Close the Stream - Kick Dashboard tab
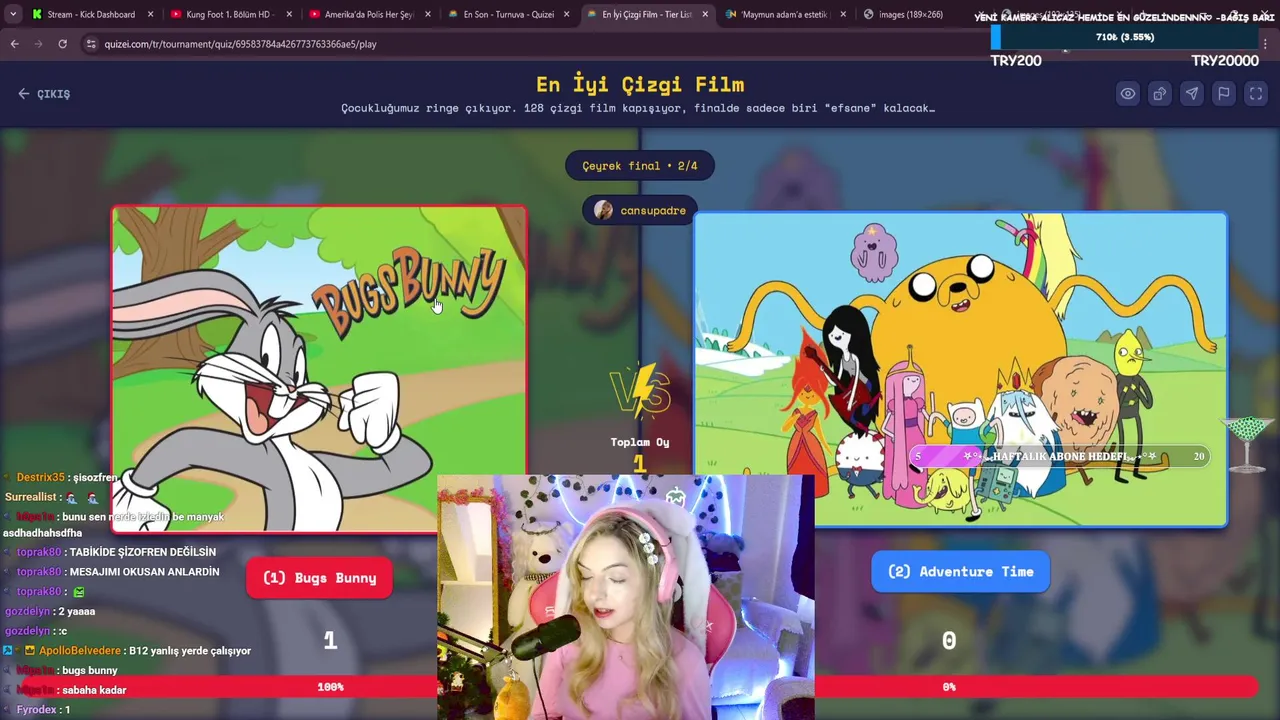Image resolution: width=1280 pixels, height=720 pixels. (x=150, y=14)
